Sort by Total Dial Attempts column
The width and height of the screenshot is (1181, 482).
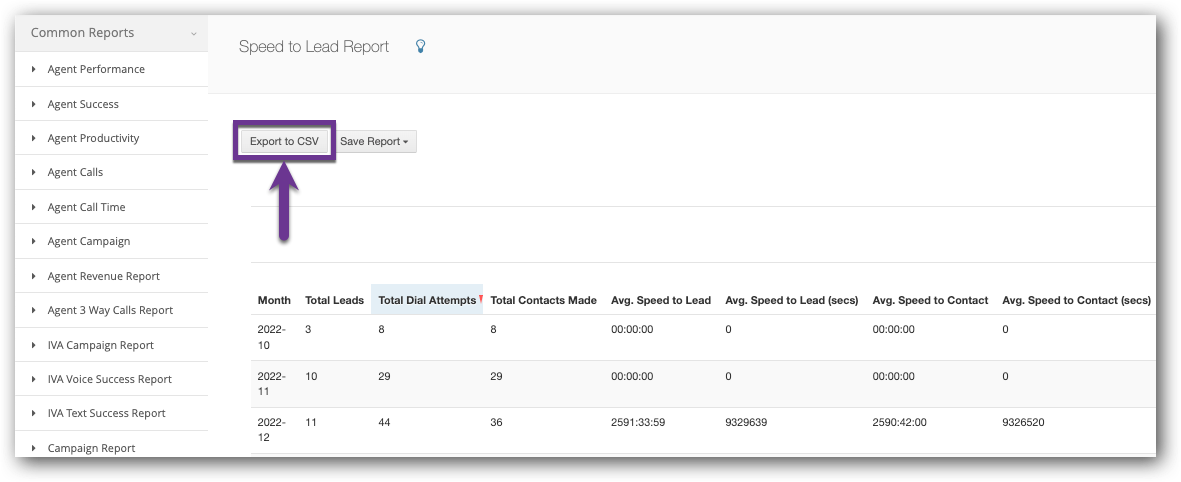click(x=426, y=300)
